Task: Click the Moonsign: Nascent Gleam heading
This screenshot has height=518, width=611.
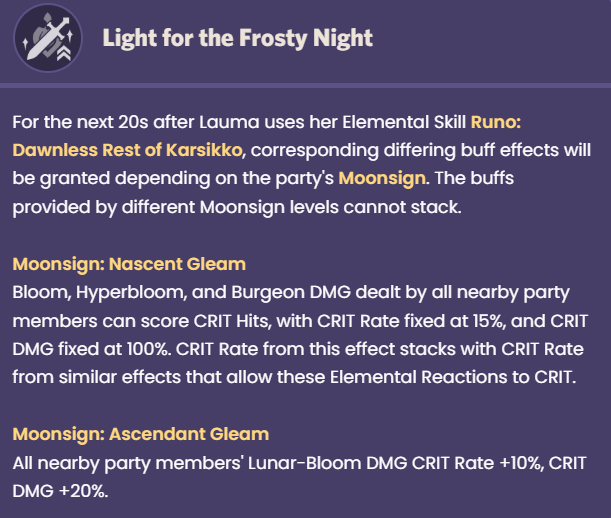Action: [x=129, y=264]
